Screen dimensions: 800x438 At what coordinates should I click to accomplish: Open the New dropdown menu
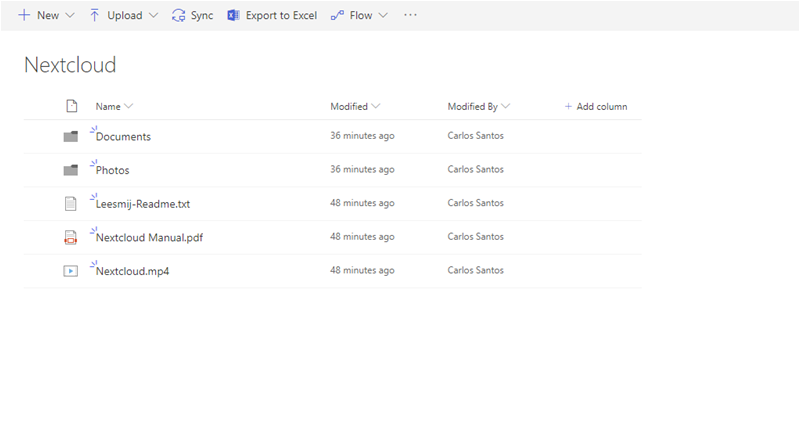(46, 15)
